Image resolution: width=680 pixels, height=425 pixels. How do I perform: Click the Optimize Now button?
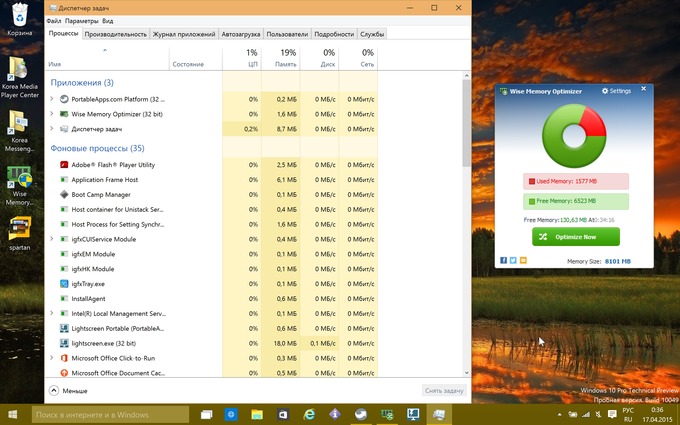[x=575, y=237]
